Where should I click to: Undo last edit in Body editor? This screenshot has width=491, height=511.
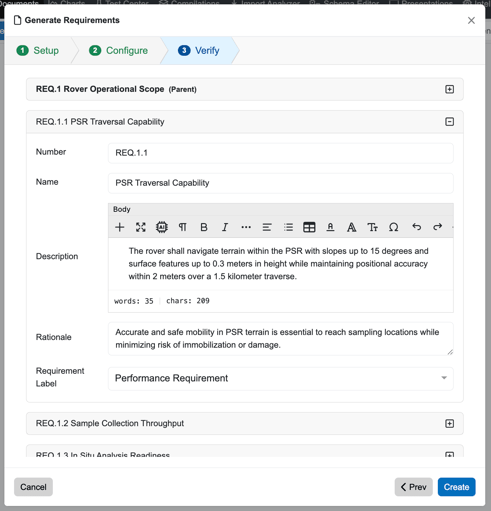point(416,227)
